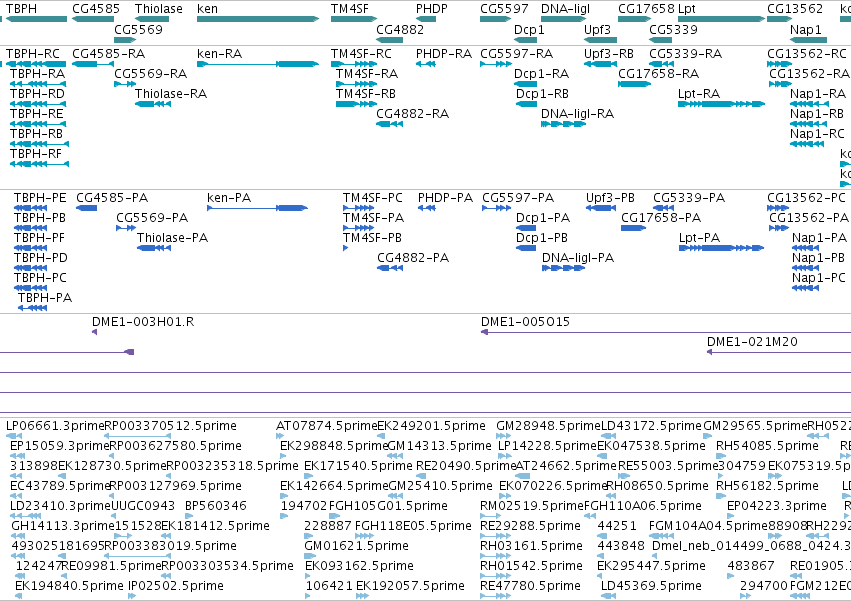Select the IP02502.5prime EST label
The image size is (851, 601).
176,586
